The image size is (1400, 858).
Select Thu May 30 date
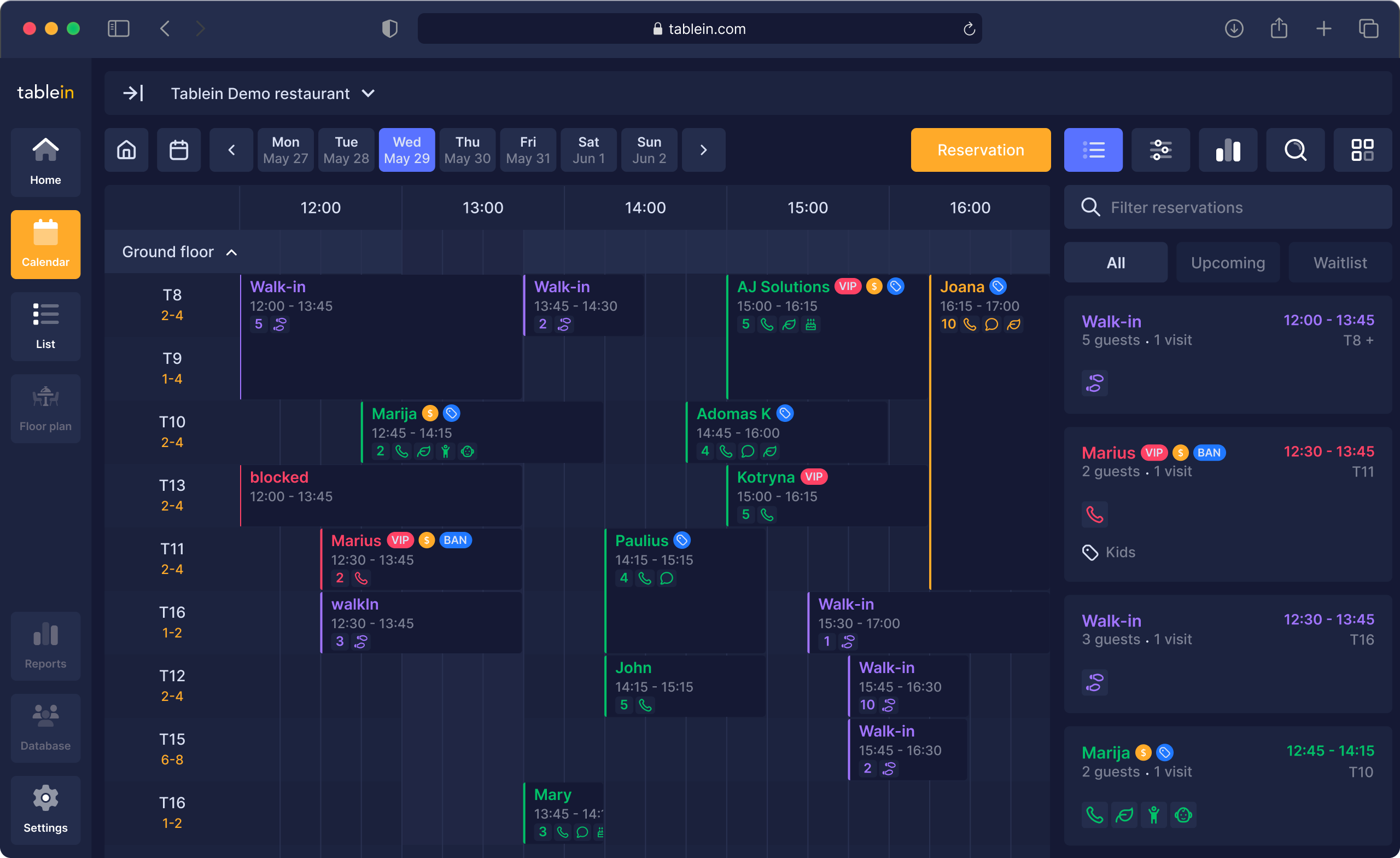467,150
